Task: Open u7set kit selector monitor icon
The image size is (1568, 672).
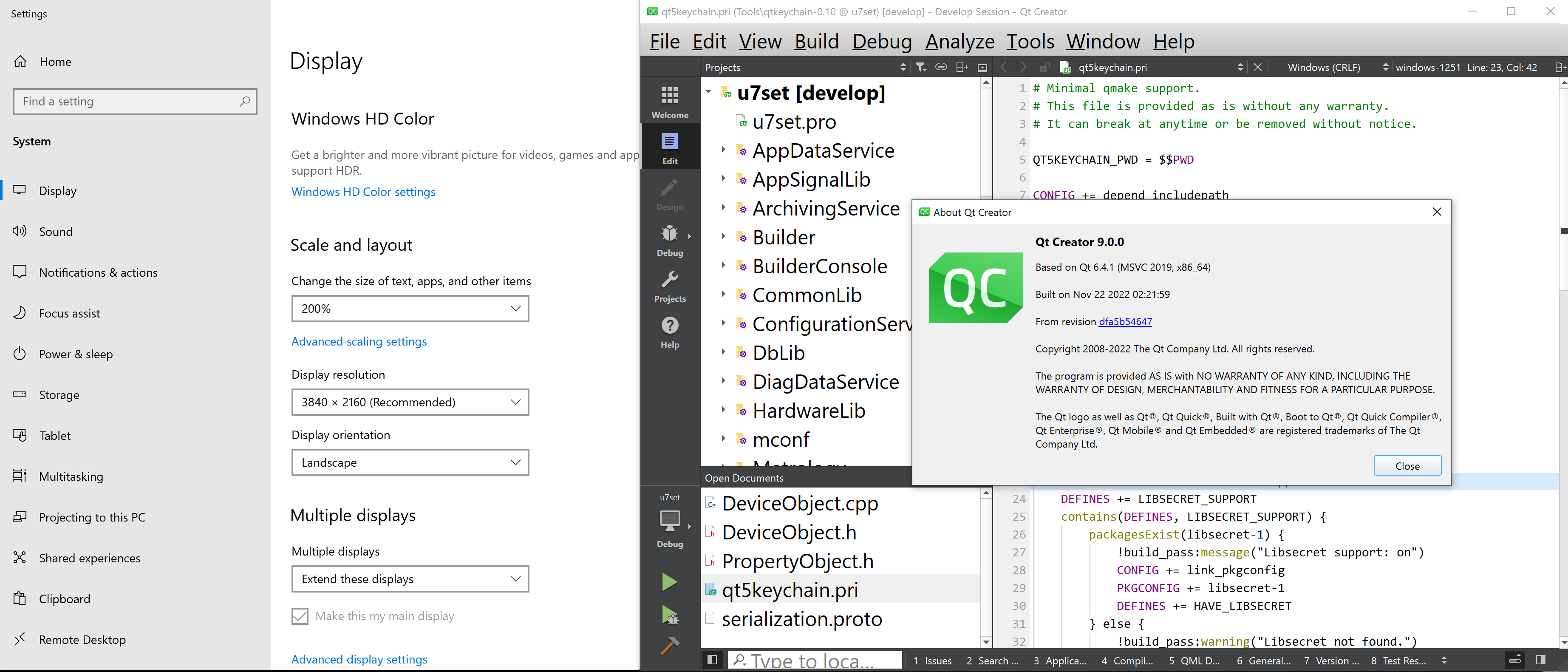Action: tap(670, 522)
